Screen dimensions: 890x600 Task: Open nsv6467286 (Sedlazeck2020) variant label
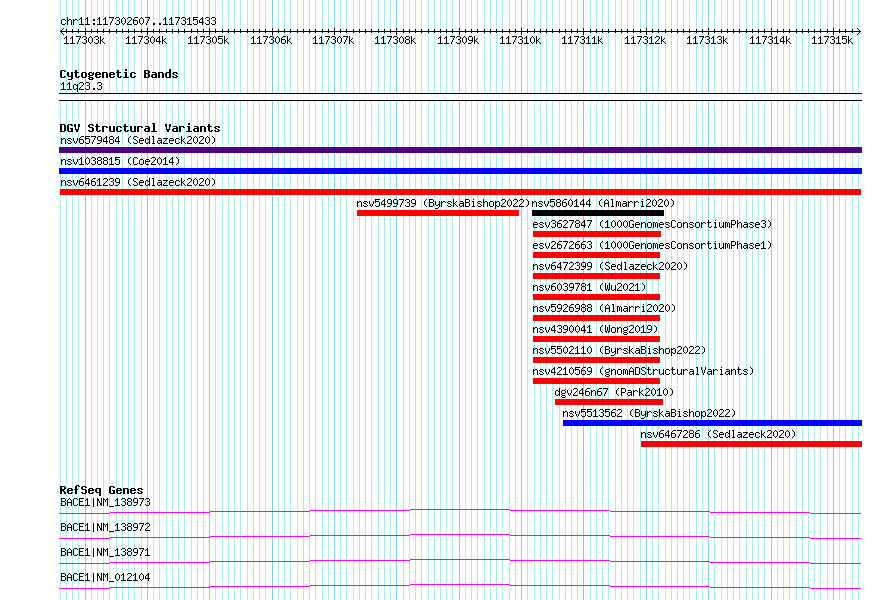click(718, 434)
